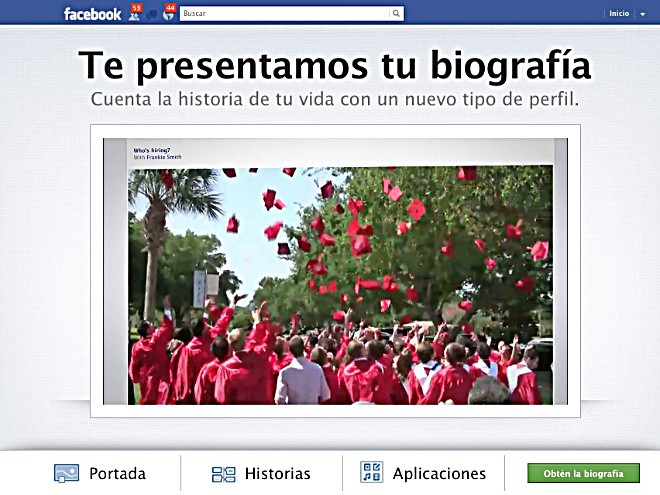Open the Who's hiring? link in preview
The height and width of the screenshot is (495, 660).
point(152,150)
